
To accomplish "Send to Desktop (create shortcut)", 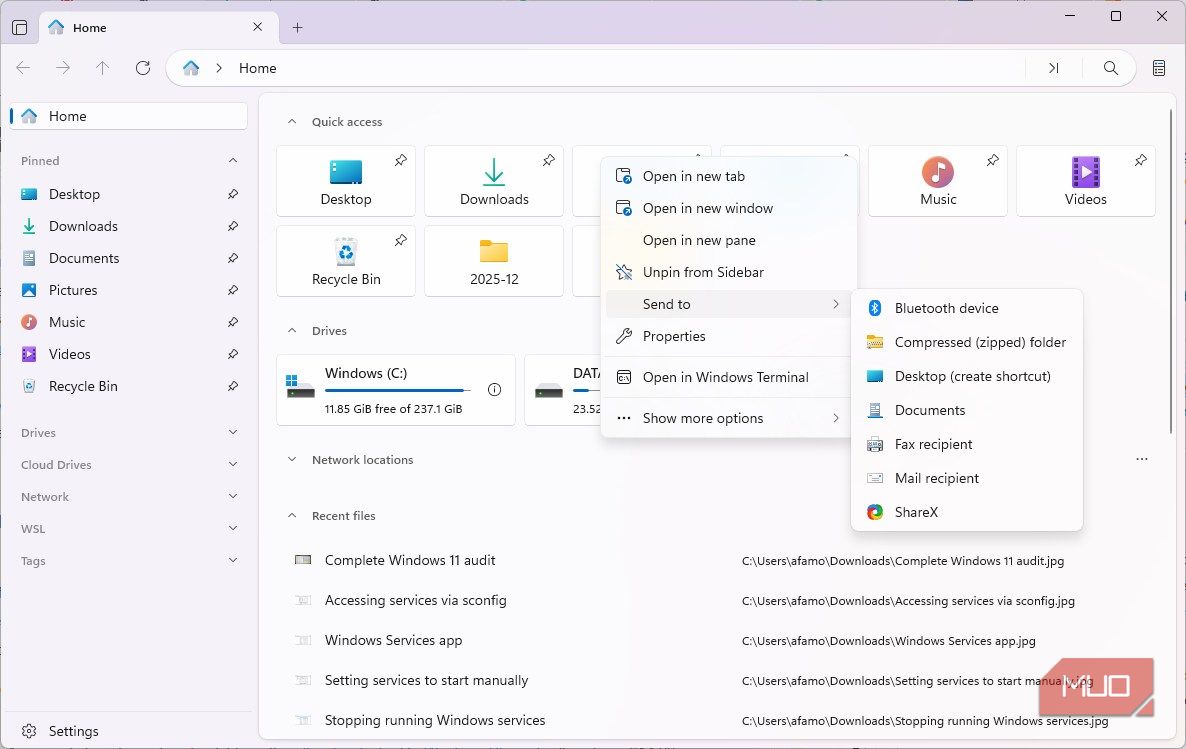I will pos(967,376).
